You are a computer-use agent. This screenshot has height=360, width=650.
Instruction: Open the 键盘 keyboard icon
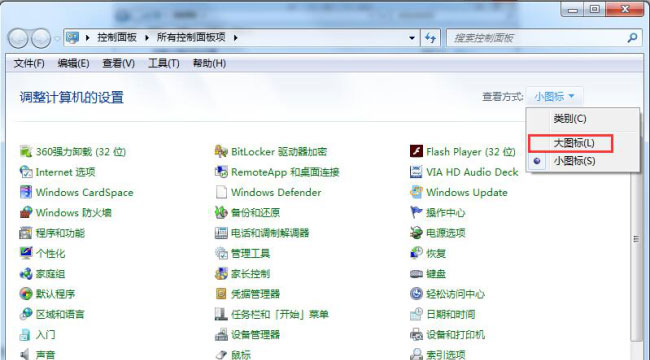[x=416, y=273]
